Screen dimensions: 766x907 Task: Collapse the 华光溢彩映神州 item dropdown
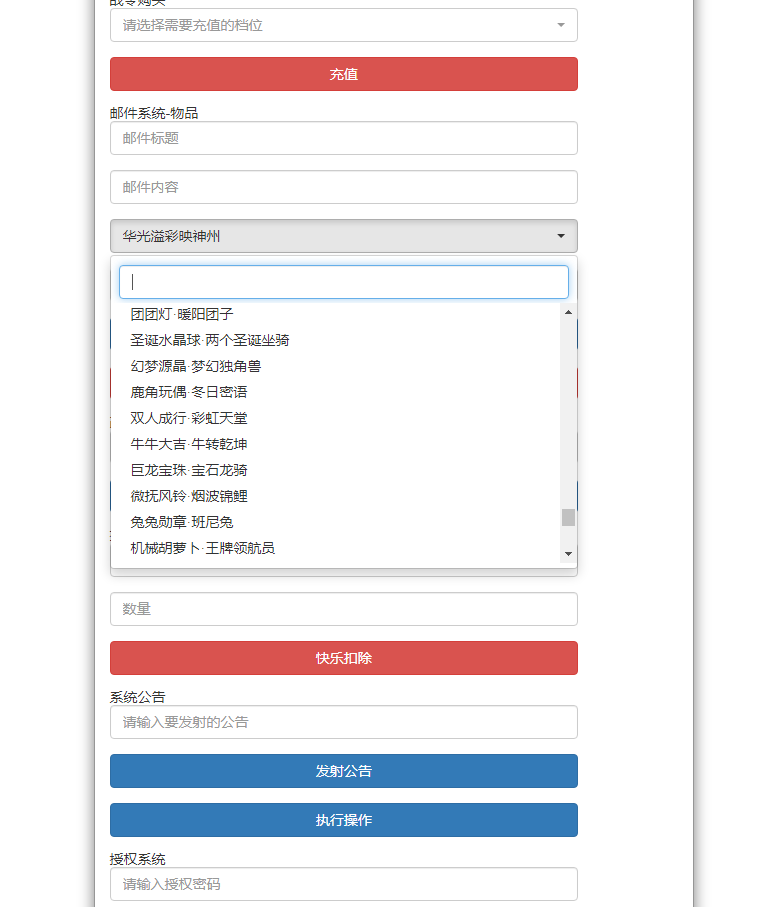coord(343,236)
